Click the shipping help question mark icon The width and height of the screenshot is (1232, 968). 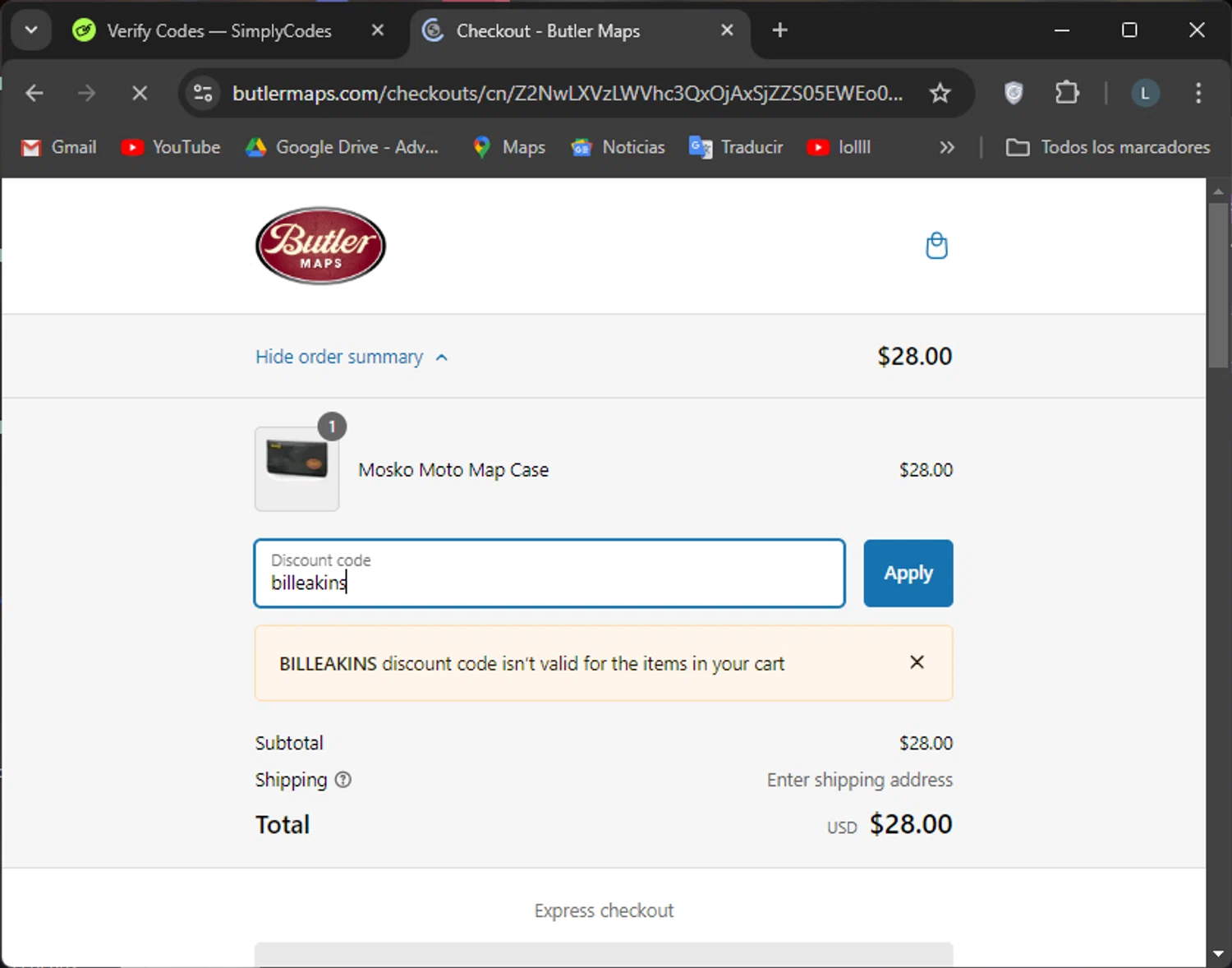click(343, 780)
